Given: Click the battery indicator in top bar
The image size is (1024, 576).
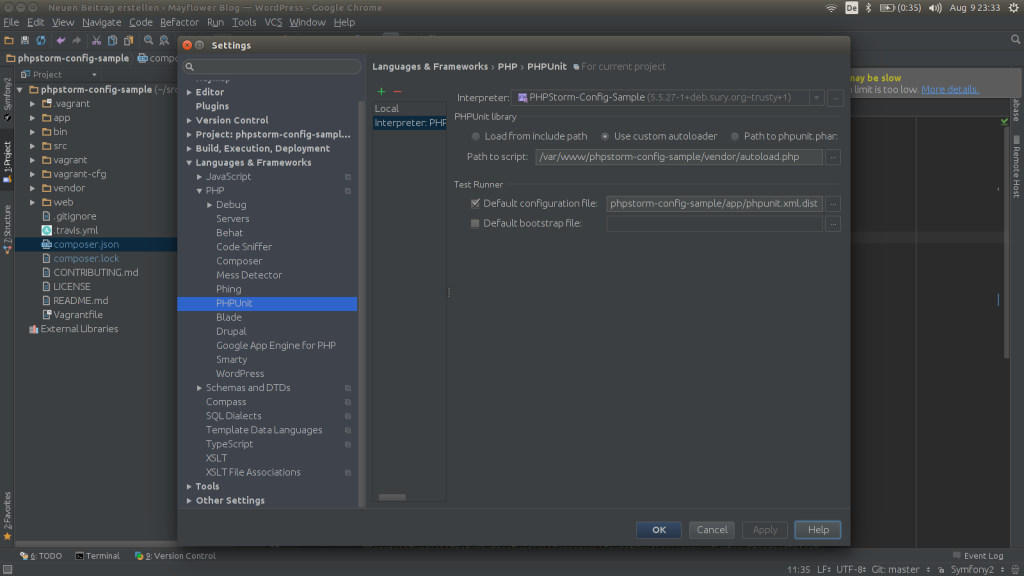Looking at the screenshot, I should tap(901, 8).
